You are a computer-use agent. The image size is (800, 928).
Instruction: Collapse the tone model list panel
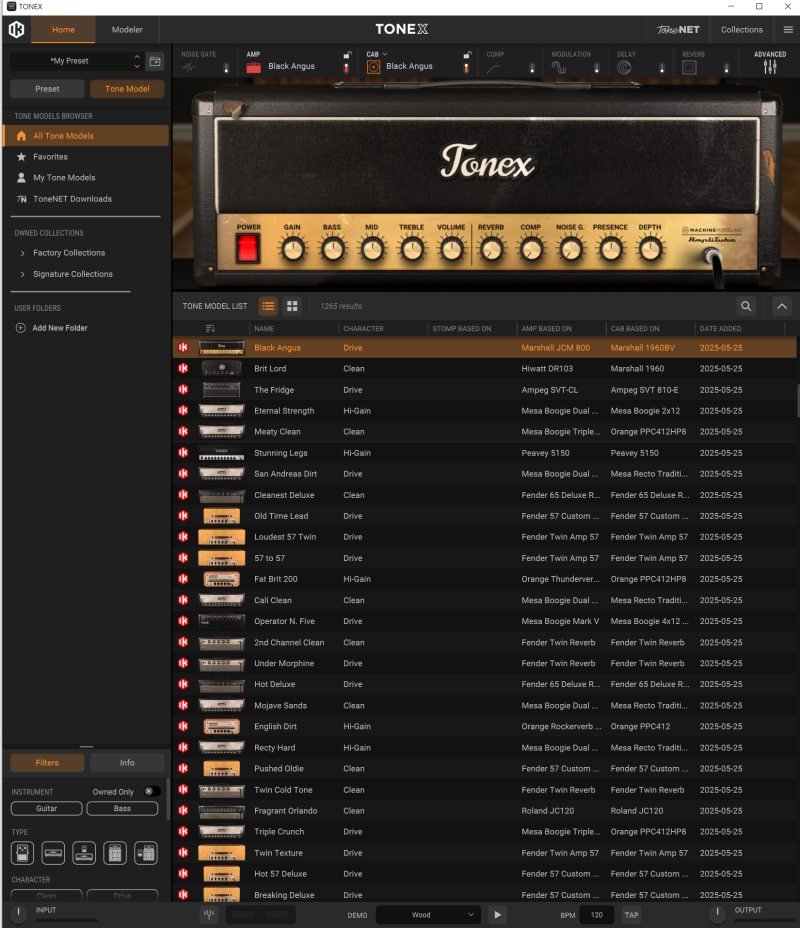[x=782, y=306]
